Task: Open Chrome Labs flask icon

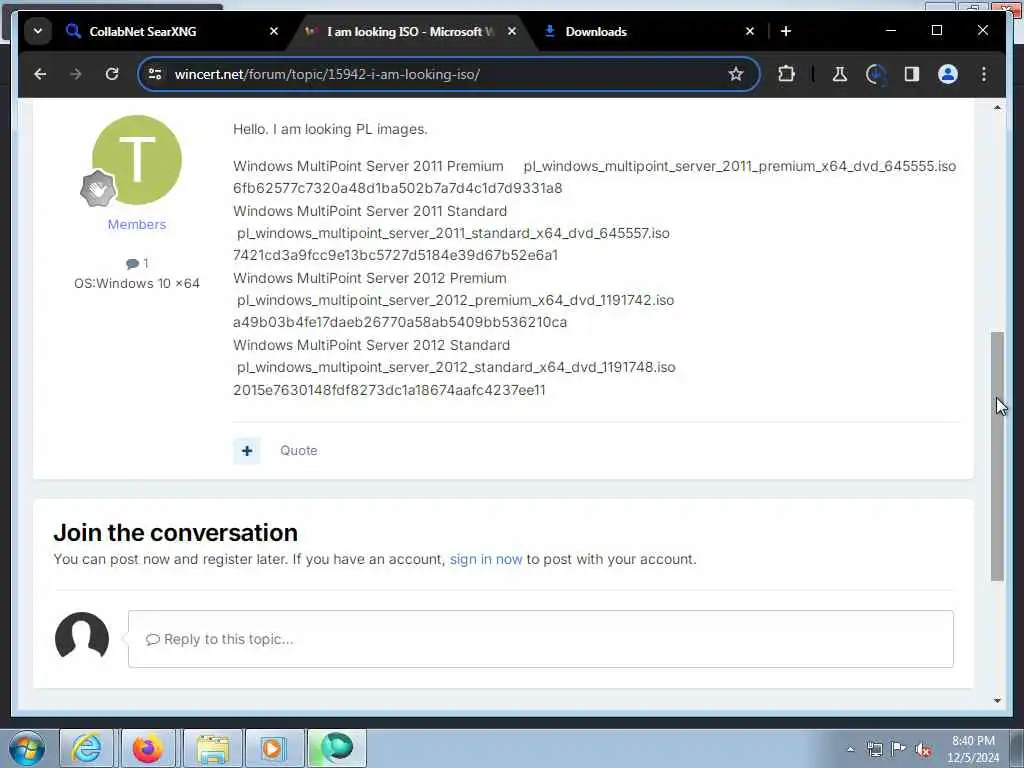Action: [x=840, y=74]
